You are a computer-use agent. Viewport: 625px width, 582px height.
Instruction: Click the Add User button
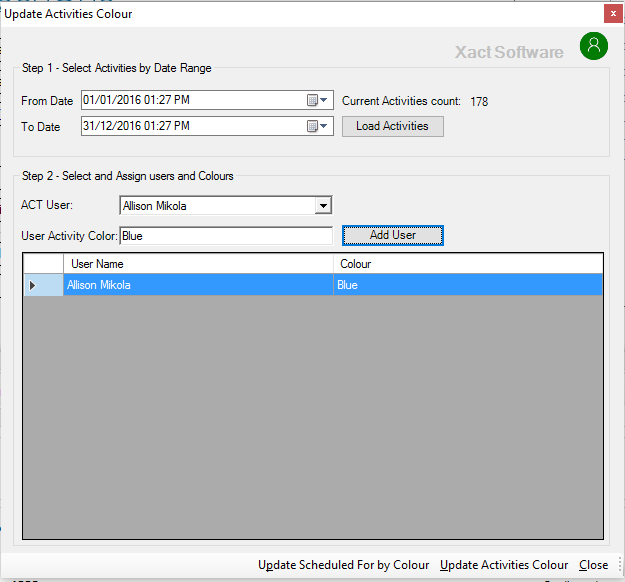tap(393, 235)
